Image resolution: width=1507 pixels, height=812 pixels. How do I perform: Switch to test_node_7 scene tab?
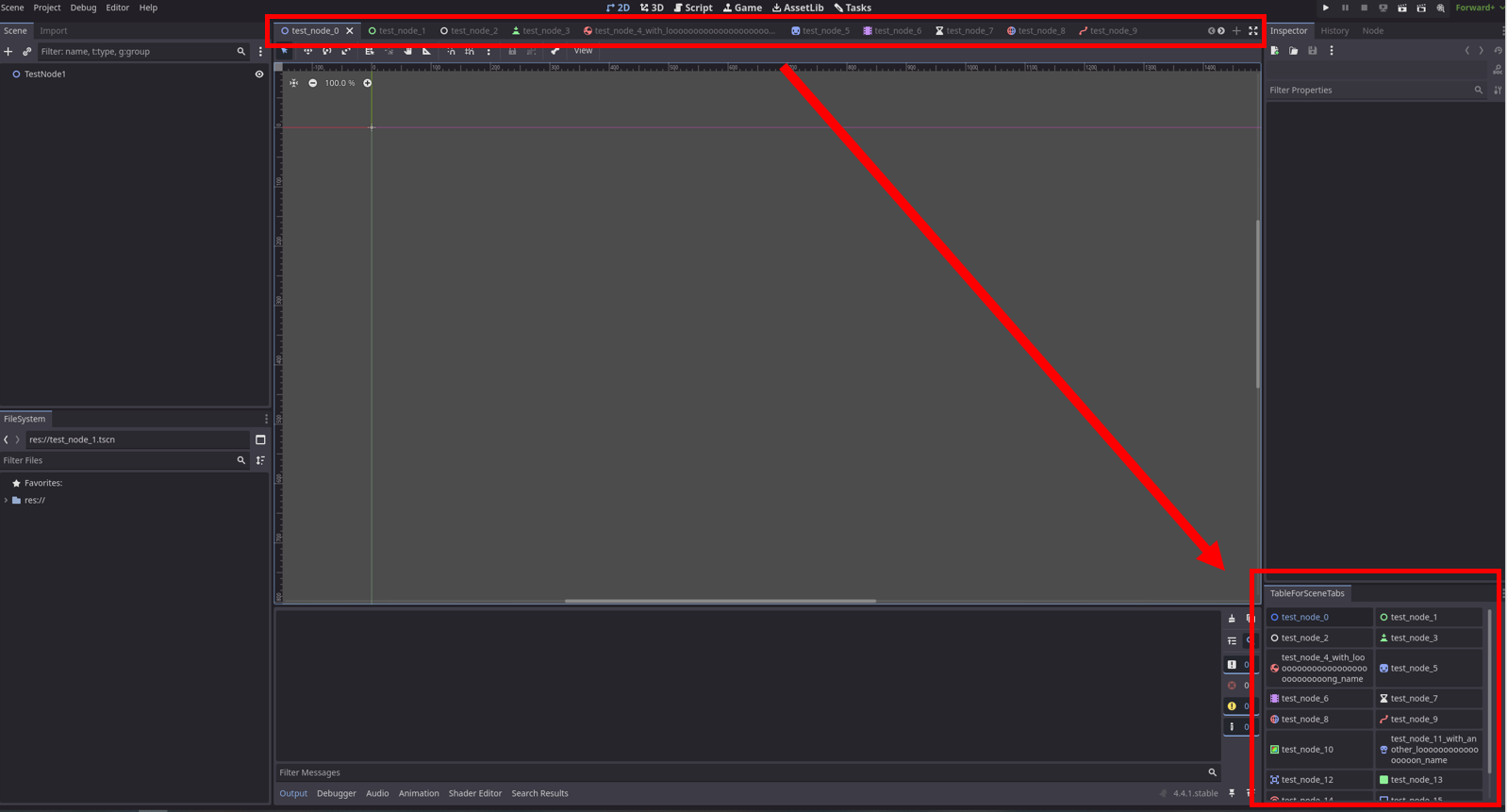coord(964,31)
